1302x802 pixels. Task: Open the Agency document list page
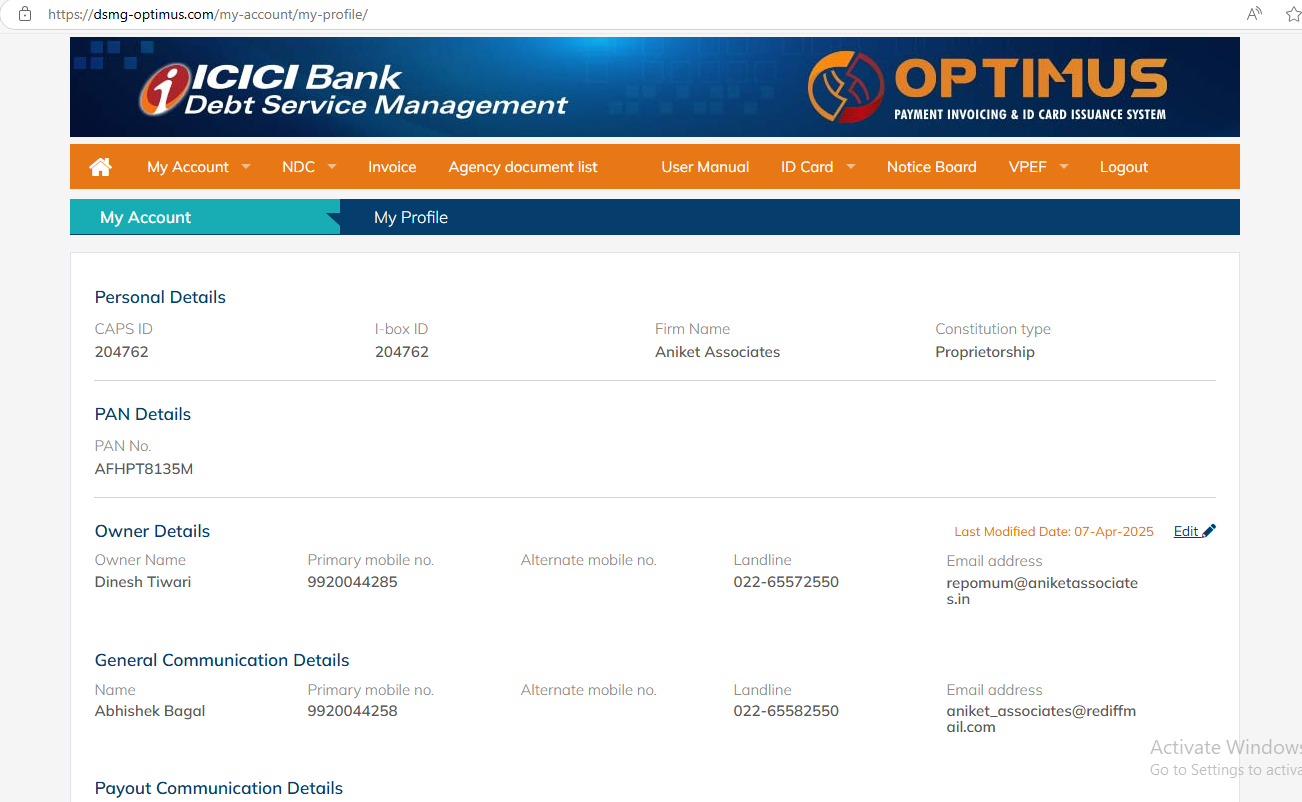523,167
